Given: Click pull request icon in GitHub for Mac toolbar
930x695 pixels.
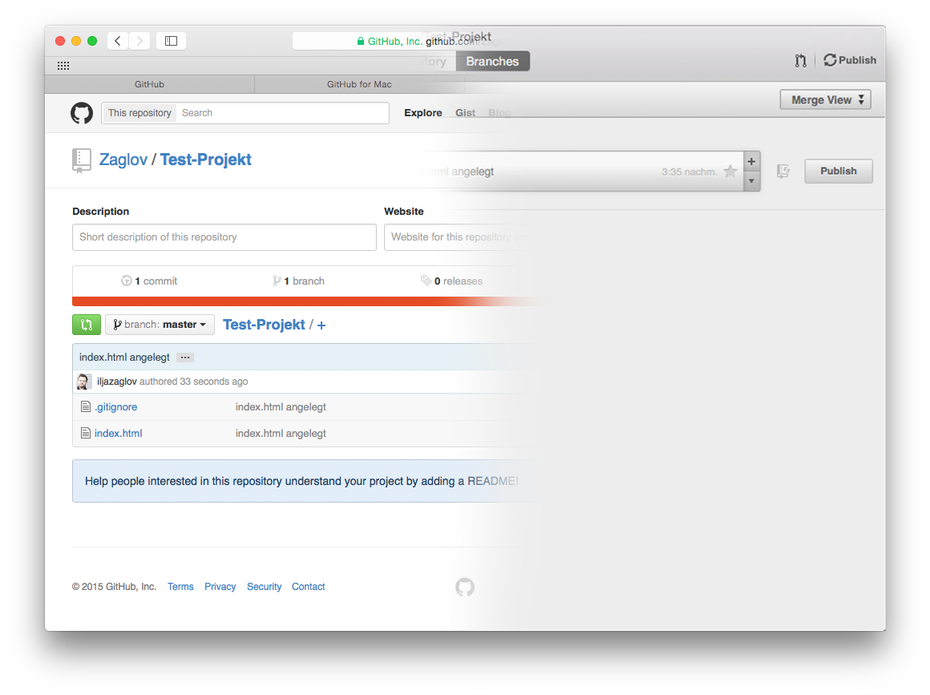Looking at the screenshot, I should tap(801, 60).
